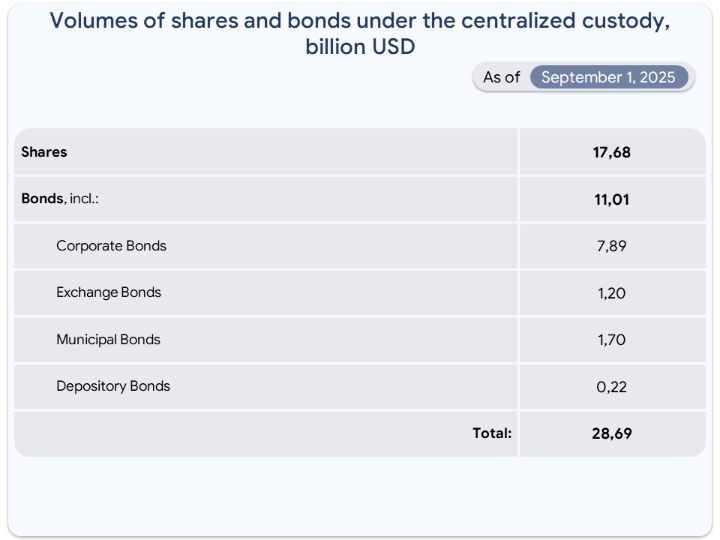
Task: Click the Corporate Bonds value 7,89
Action: (x=611, y=246)
